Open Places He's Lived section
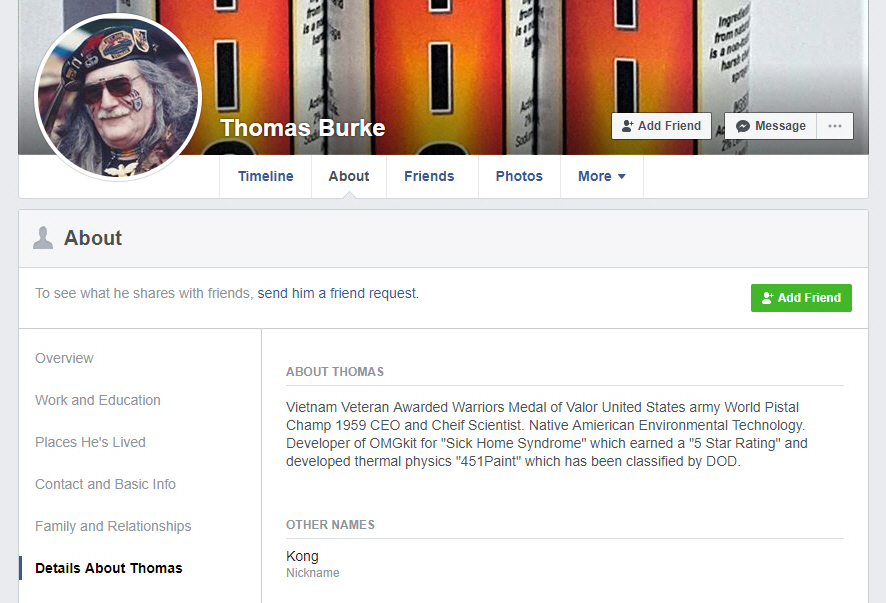886x603 pixels. 90,442
